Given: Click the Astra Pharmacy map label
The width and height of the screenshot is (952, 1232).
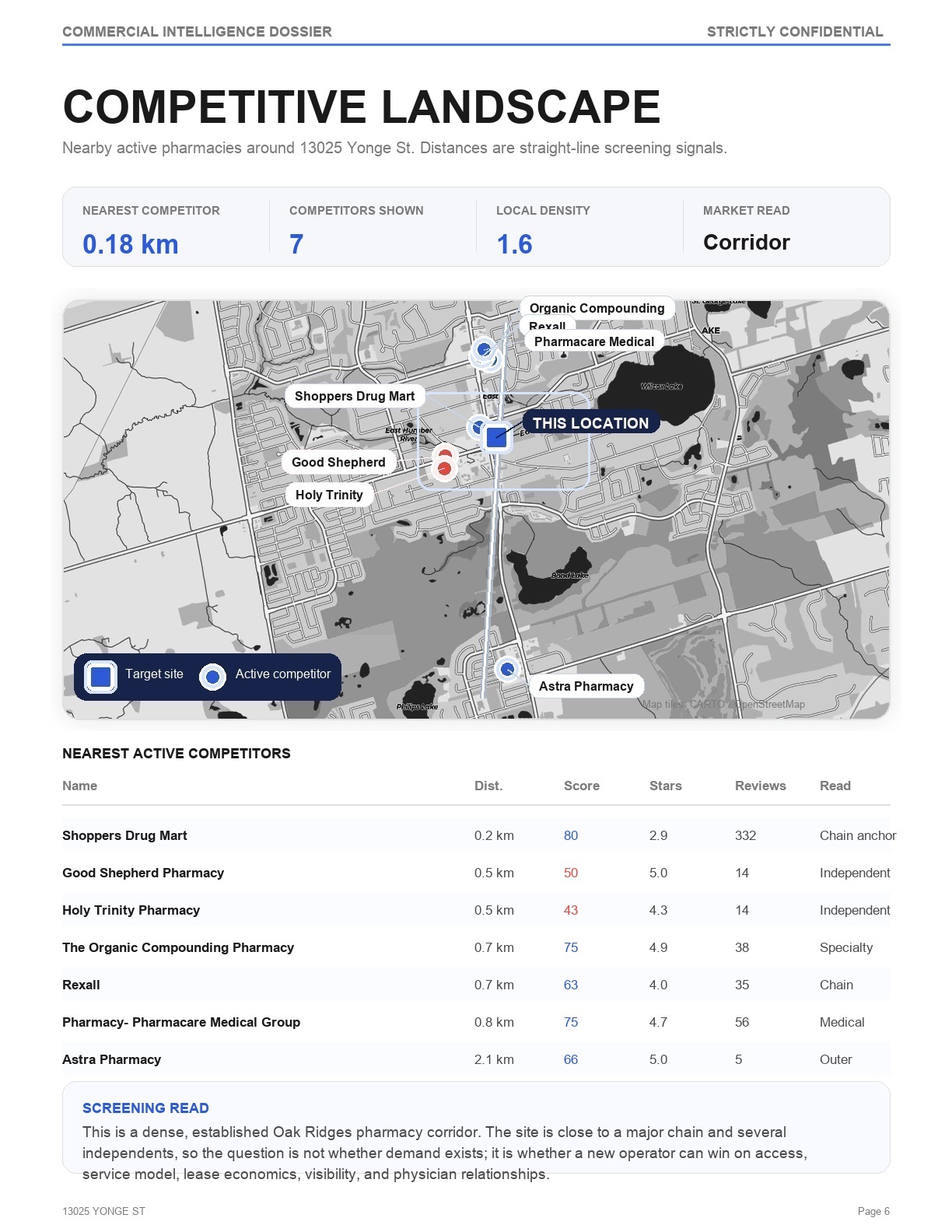Looking at the screenshot, I should click(586, 686).
